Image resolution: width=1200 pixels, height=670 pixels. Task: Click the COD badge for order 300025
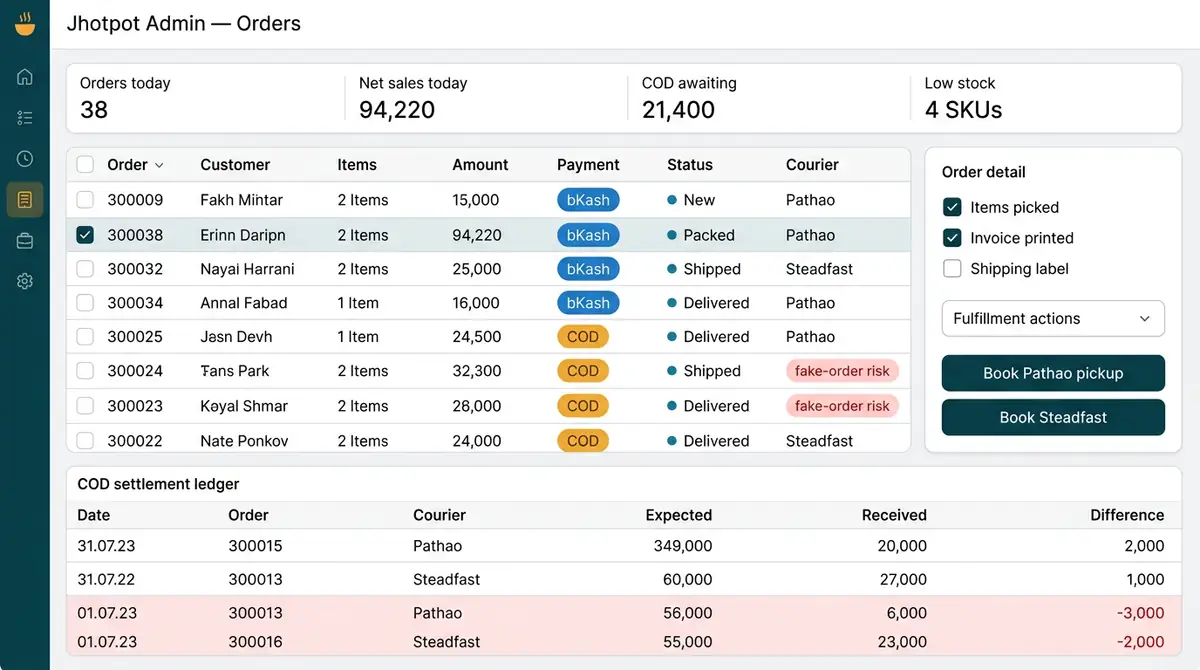point(583,337)
